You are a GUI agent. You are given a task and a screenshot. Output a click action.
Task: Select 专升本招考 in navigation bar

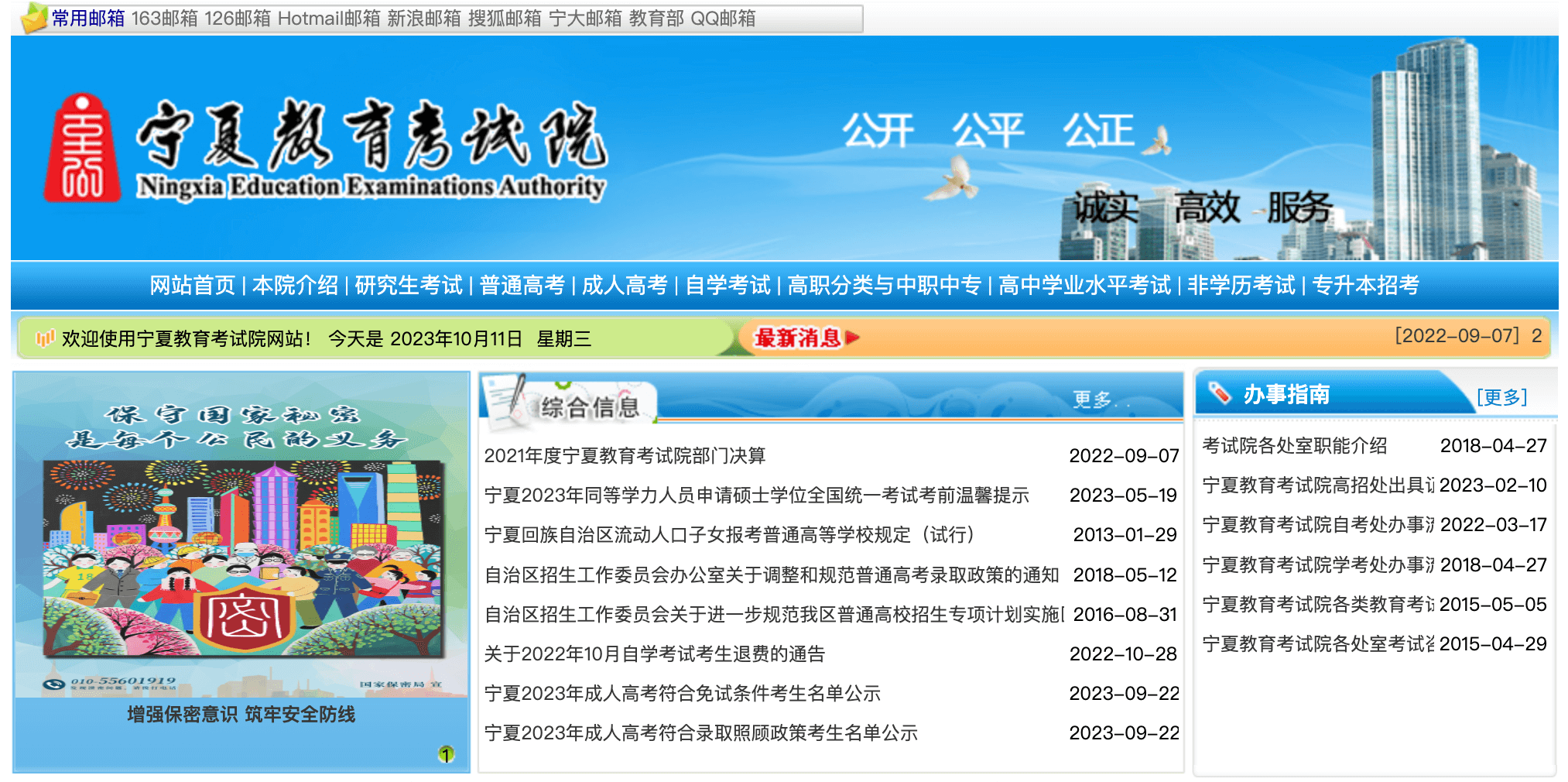1365,286
